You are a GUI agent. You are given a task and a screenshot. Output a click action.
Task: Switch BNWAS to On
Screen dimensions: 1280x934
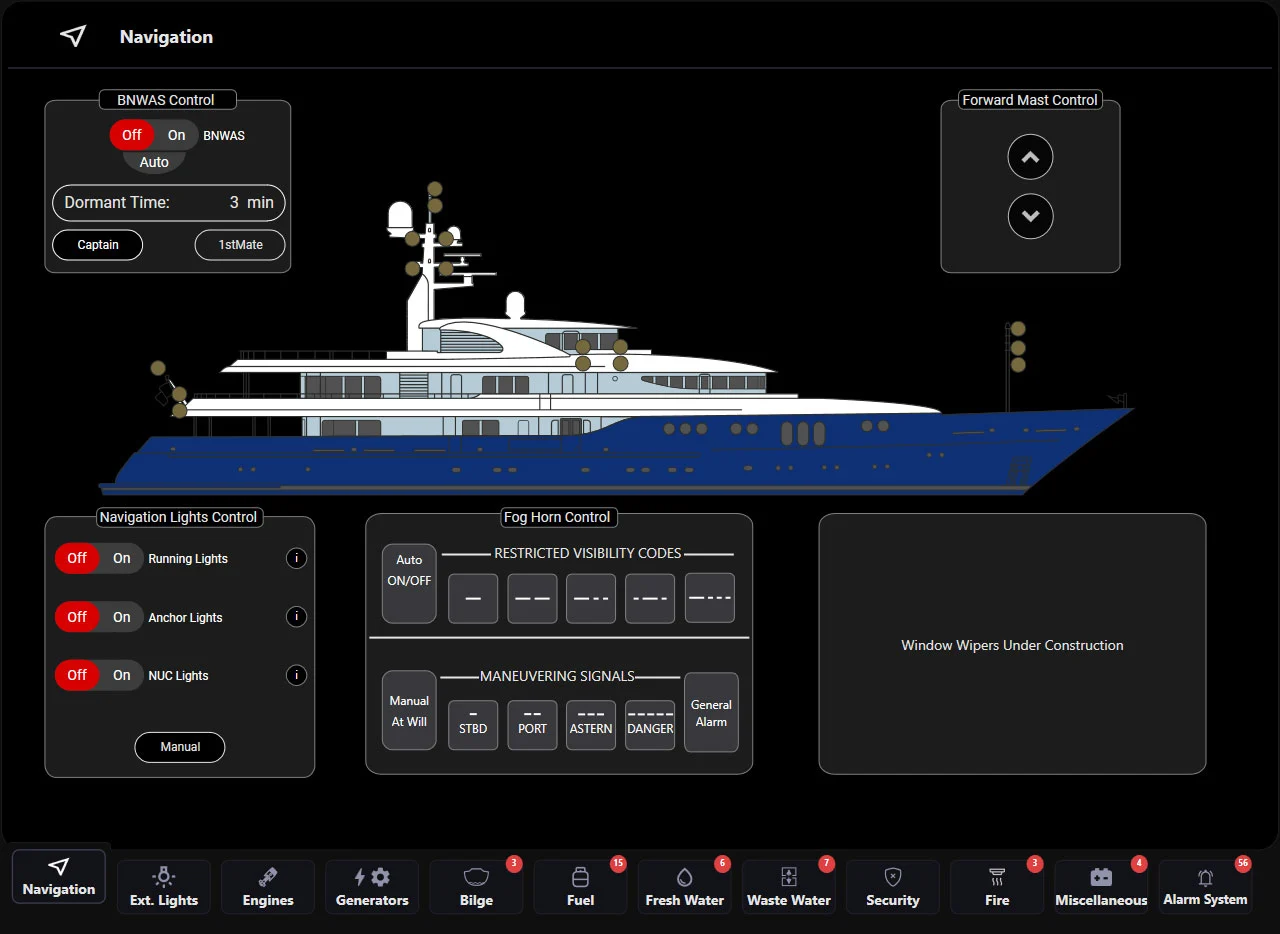(x=176, y=134)
